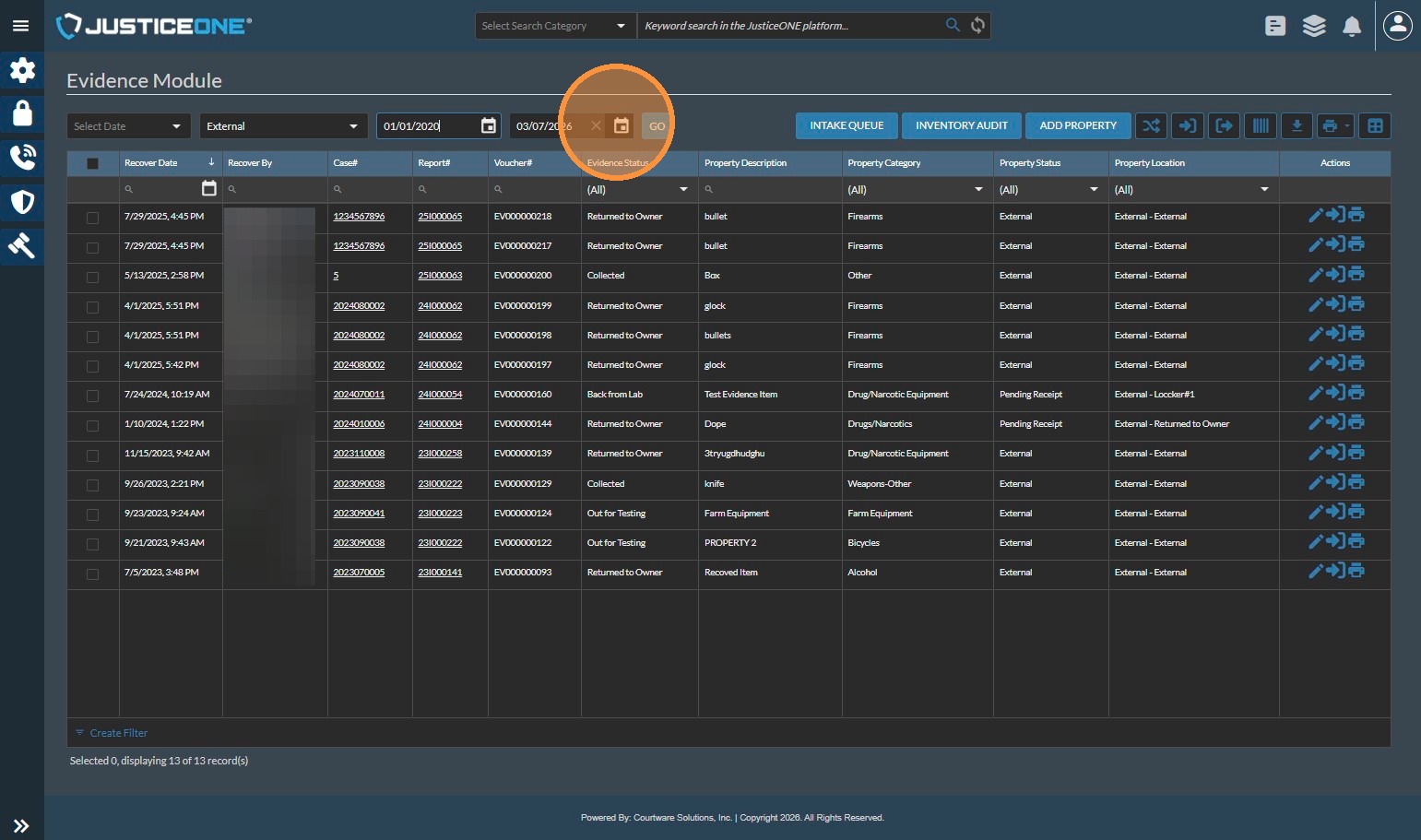Toggle the select-all checkbox in the table header

coord(92,163)
